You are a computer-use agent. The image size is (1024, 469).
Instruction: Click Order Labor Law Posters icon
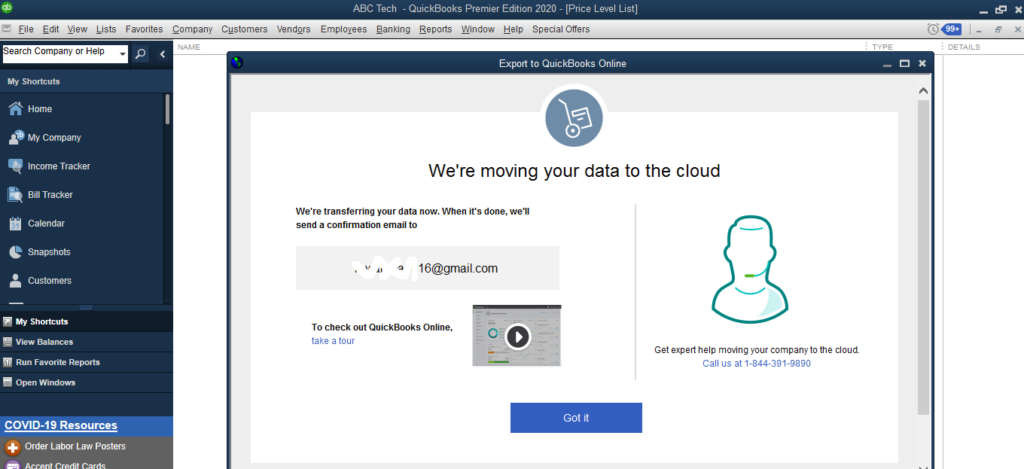point(12,447)
